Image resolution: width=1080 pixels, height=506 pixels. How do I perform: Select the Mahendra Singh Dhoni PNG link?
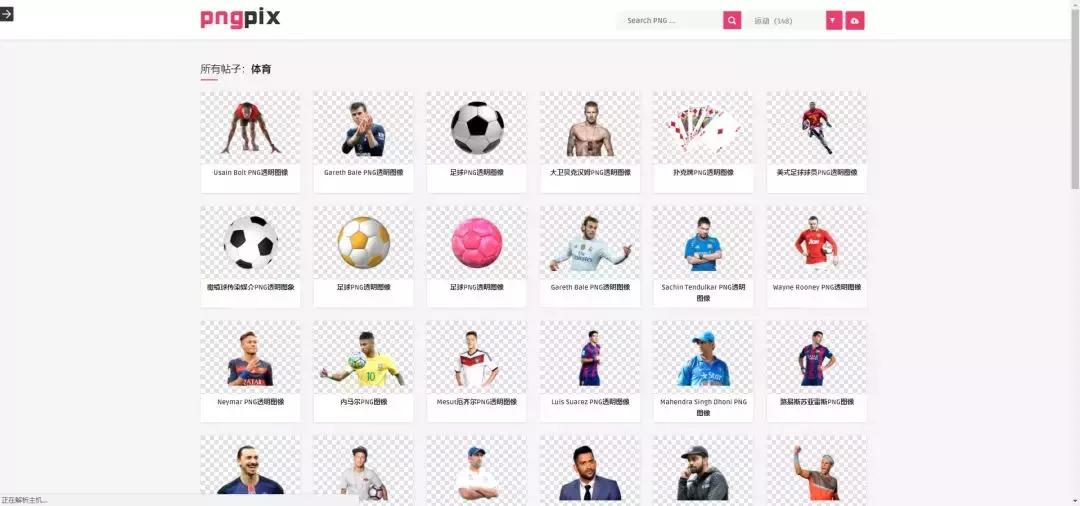703,407
